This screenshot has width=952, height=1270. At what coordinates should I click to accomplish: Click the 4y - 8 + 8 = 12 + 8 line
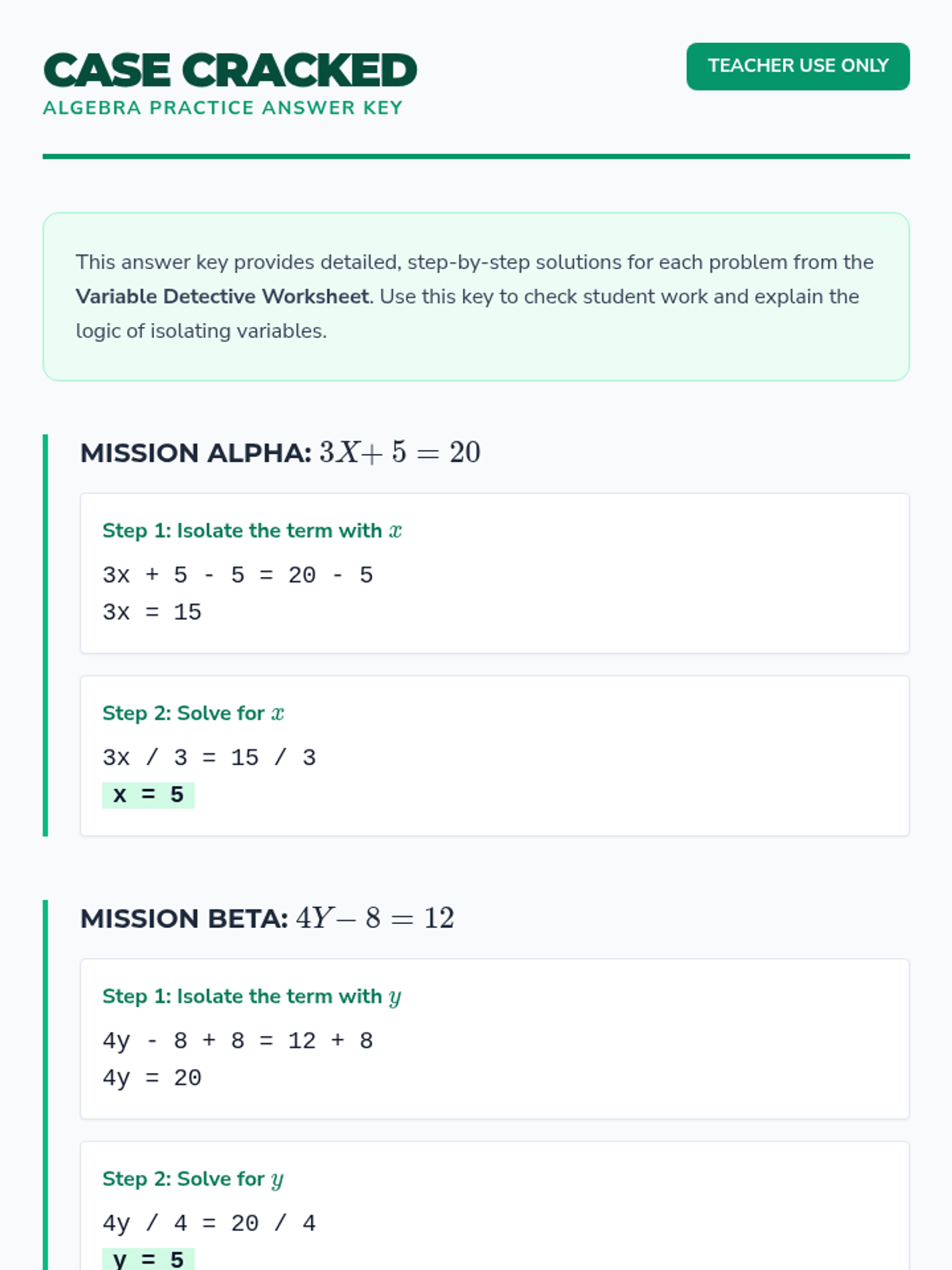click(x=237, y=1041)
